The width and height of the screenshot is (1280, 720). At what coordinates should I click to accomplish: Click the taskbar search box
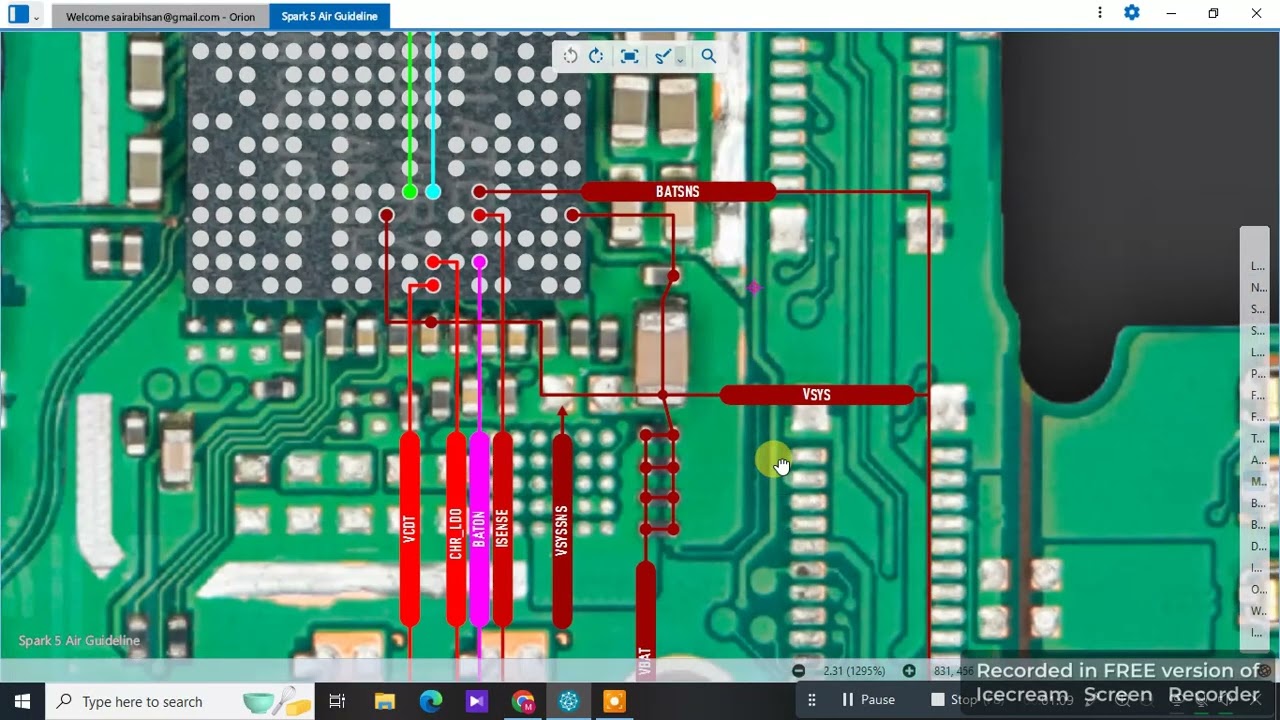point(180,701)
